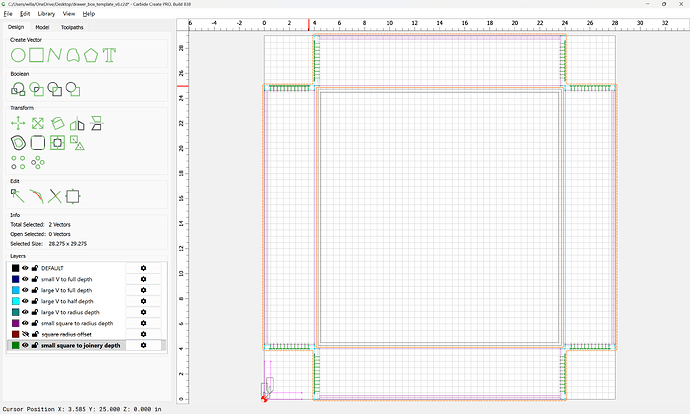Viewport: 690px width, 414px height.
Task: Lock the large V to half depth layer
Action: (x=35, y=301)
